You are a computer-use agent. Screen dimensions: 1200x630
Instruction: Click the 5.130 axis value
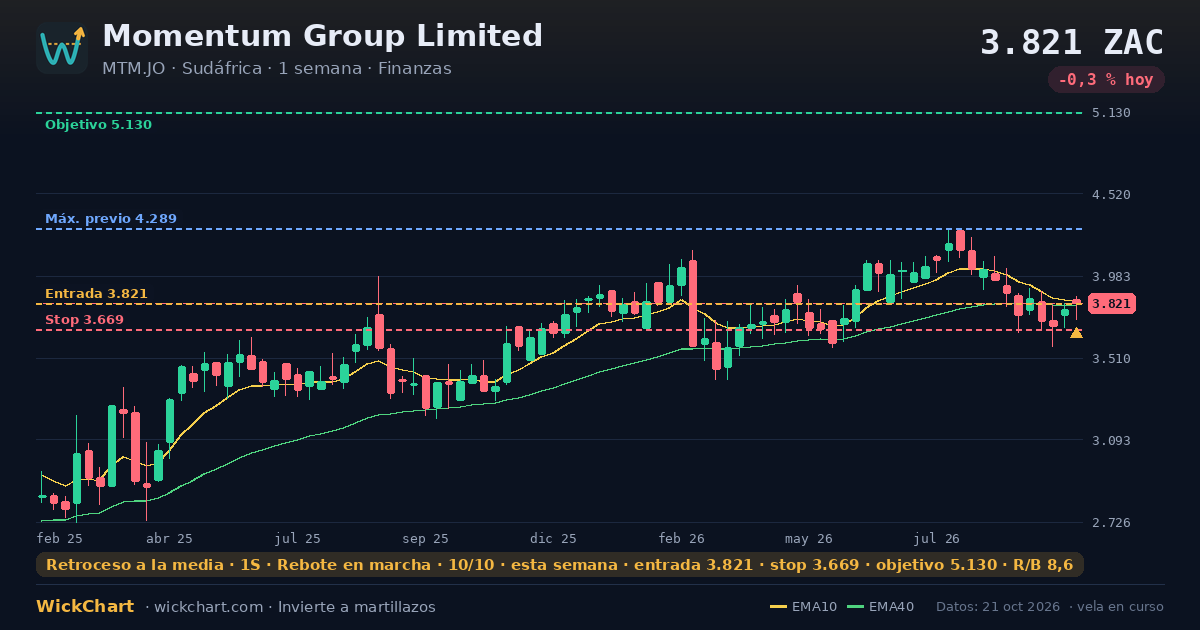[1112, 113]
